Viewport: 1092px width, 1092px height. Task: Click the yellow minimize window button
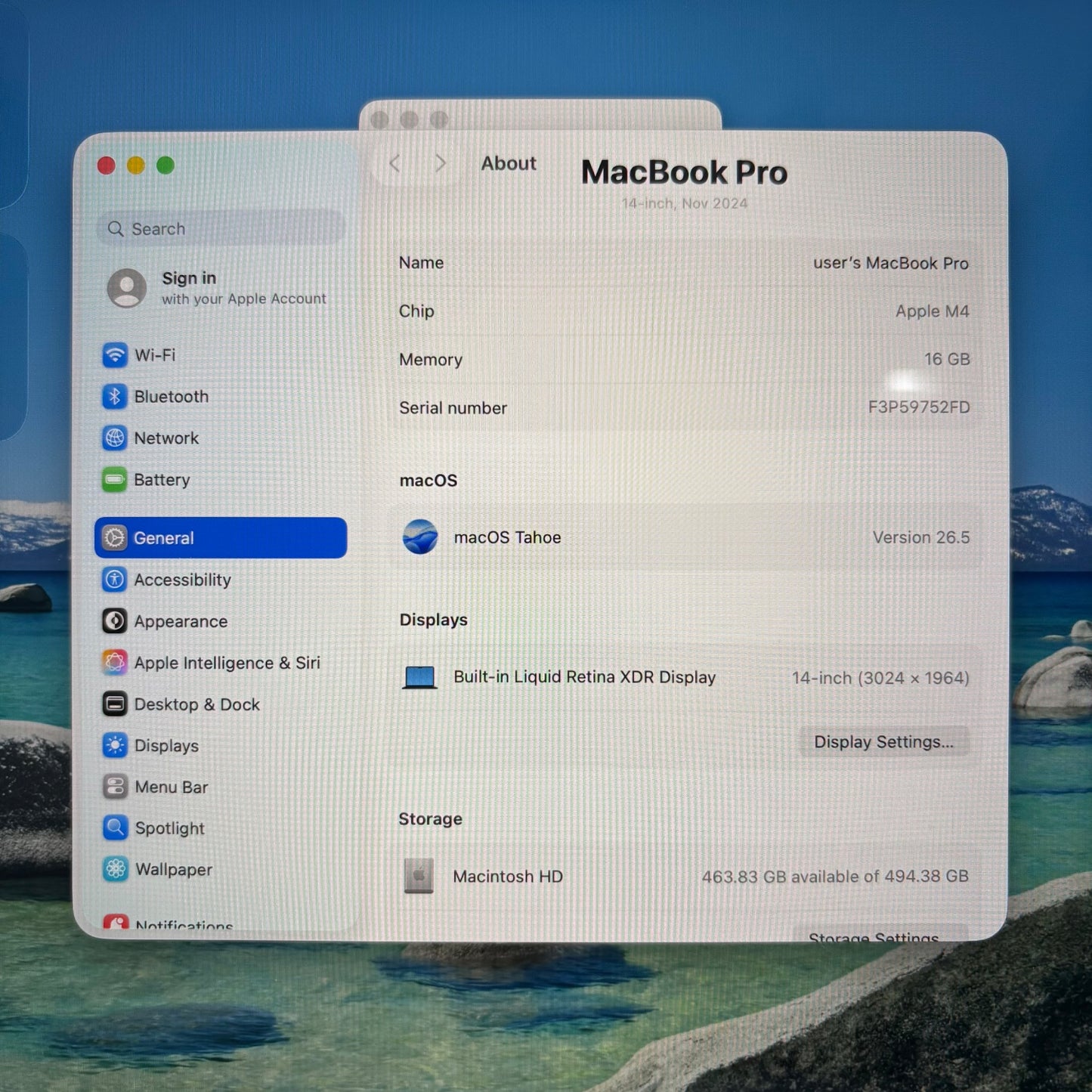coord(136,166)
